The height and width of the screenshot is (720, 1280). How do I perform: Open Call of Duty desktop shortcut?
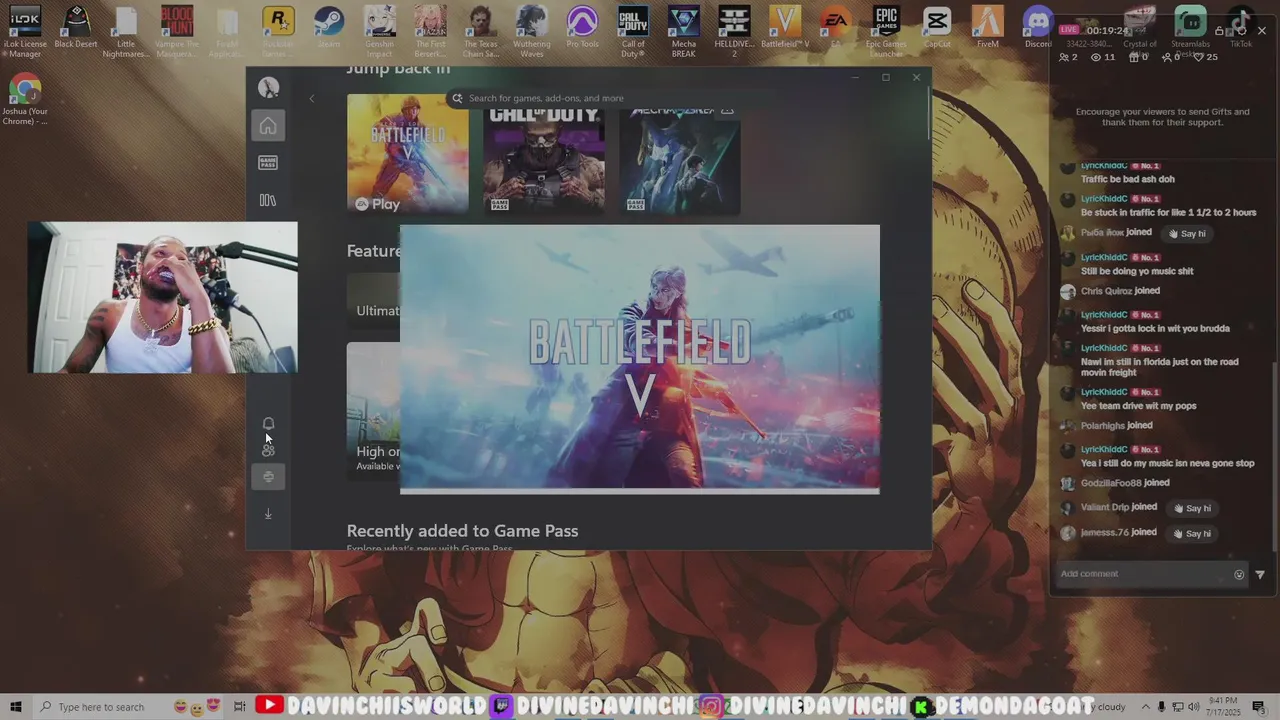633,31
